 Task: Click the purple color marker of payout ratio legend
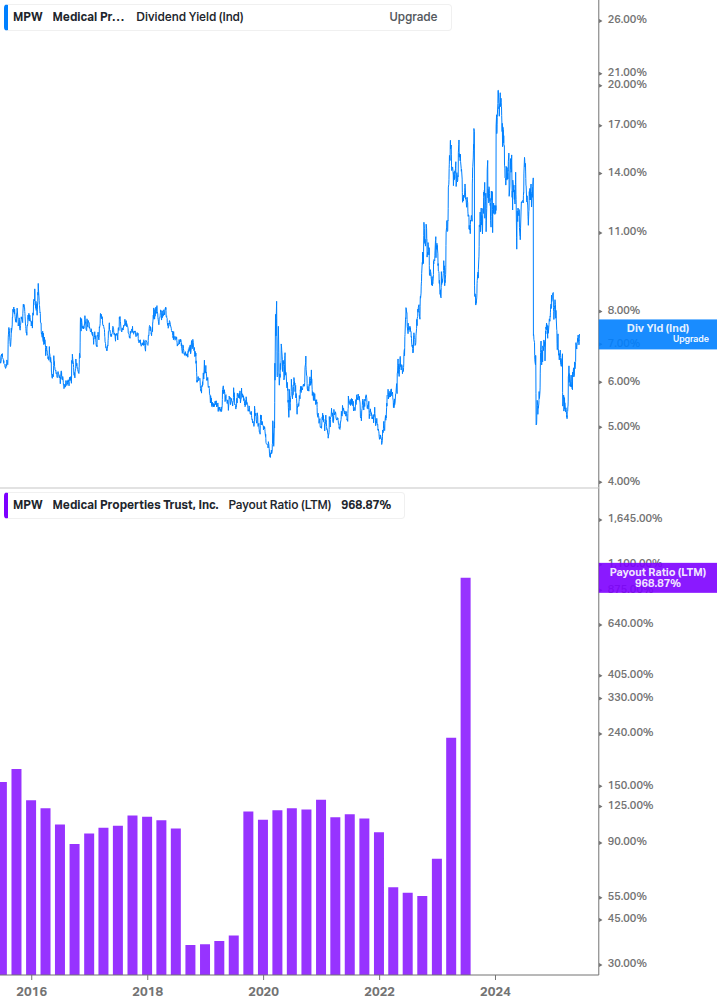6,505
